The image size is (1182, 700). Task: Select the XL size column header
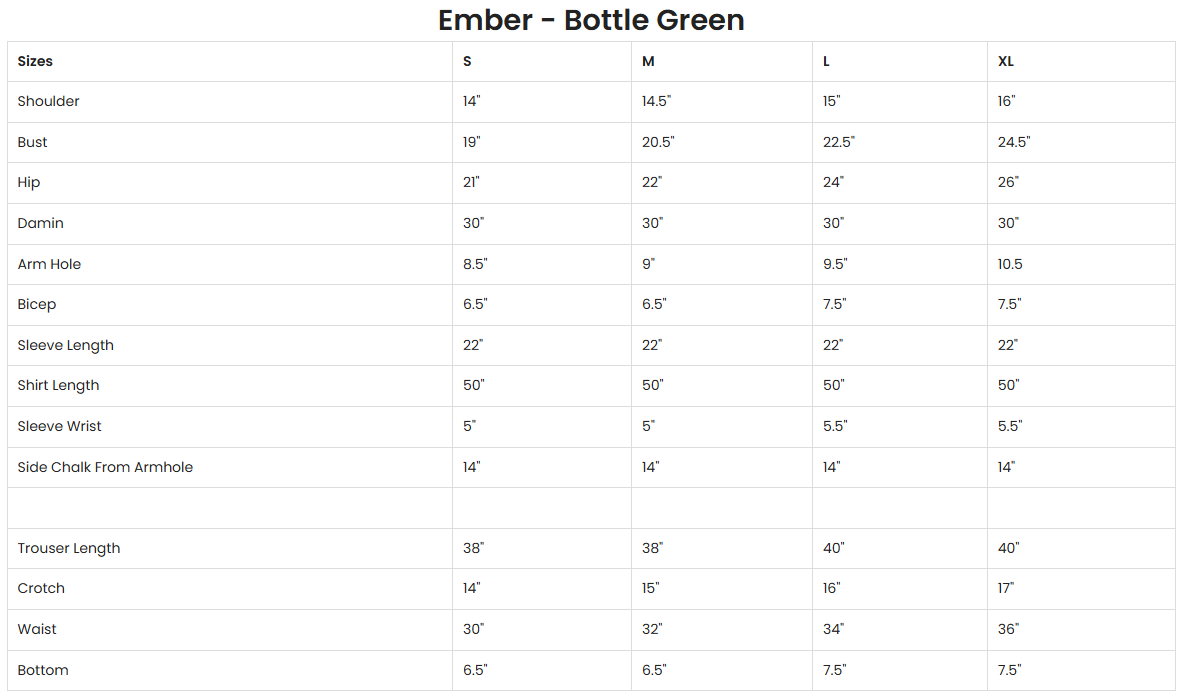[x=1006, y=61]
